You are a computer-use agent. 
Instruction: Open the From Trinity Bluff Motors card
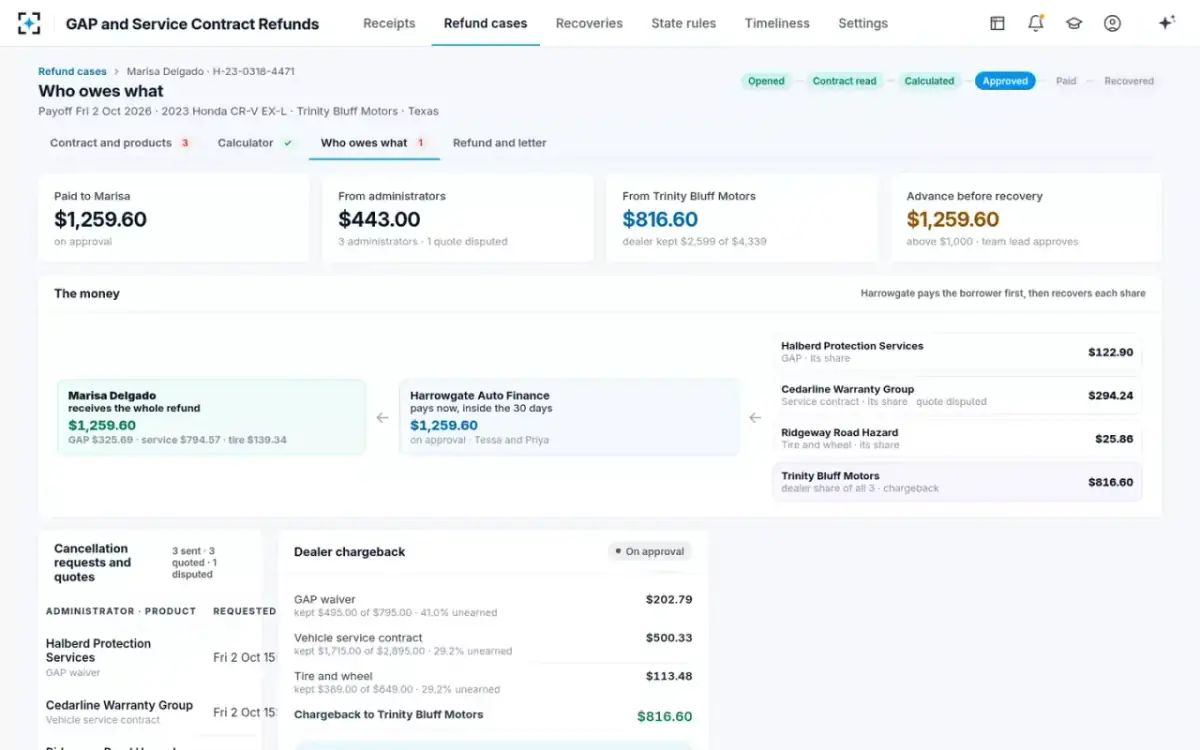point(742,219)
